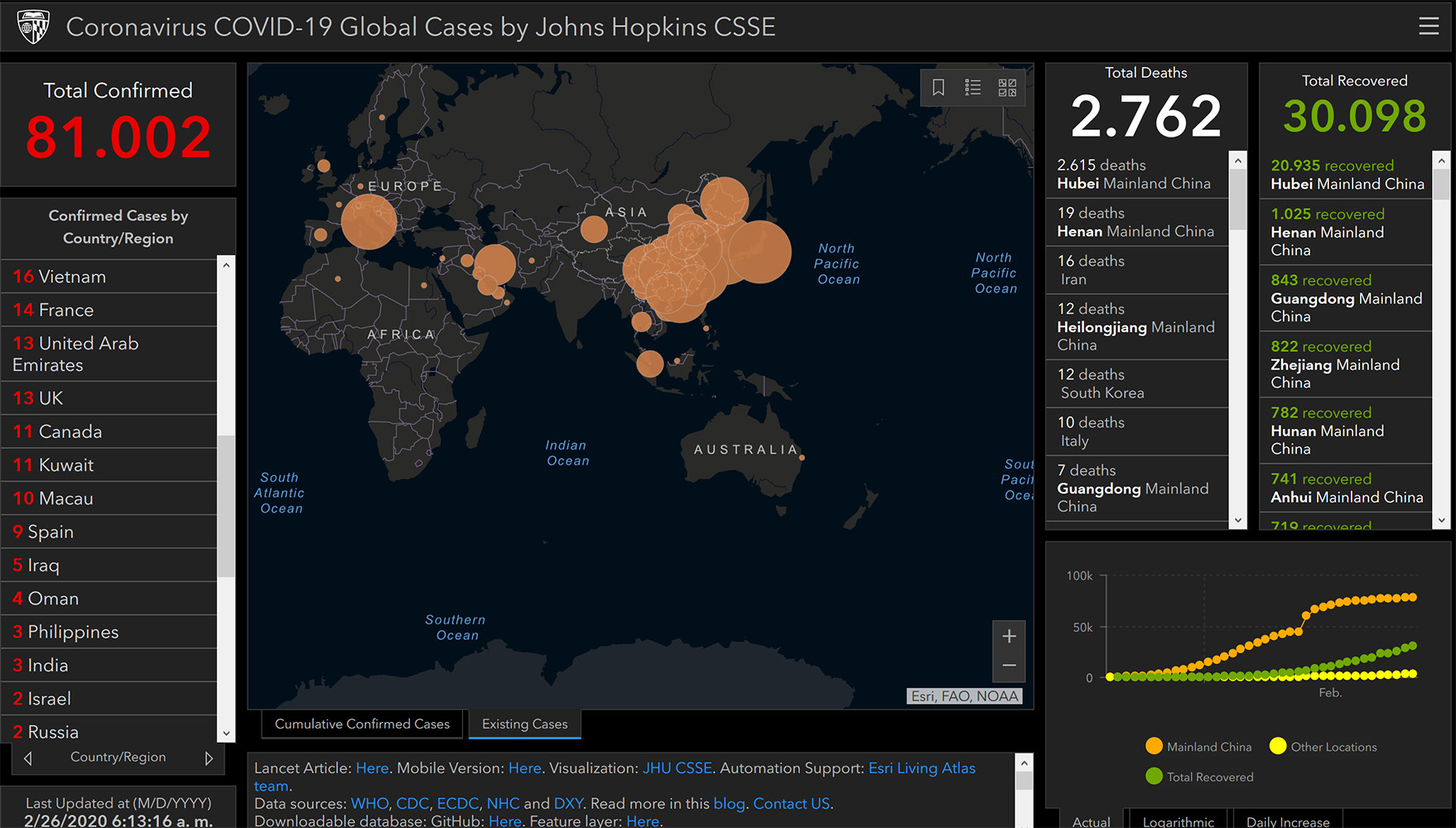
Task: Click the Total Deaths list scrollbar thumb
Action: click(x=1238, y=199)
